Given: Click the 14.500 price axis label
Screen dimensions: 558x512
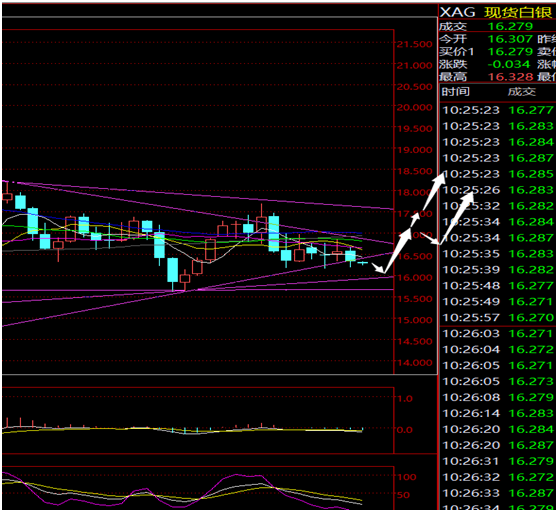Looking at the screenshot, I should coord(415,342).
